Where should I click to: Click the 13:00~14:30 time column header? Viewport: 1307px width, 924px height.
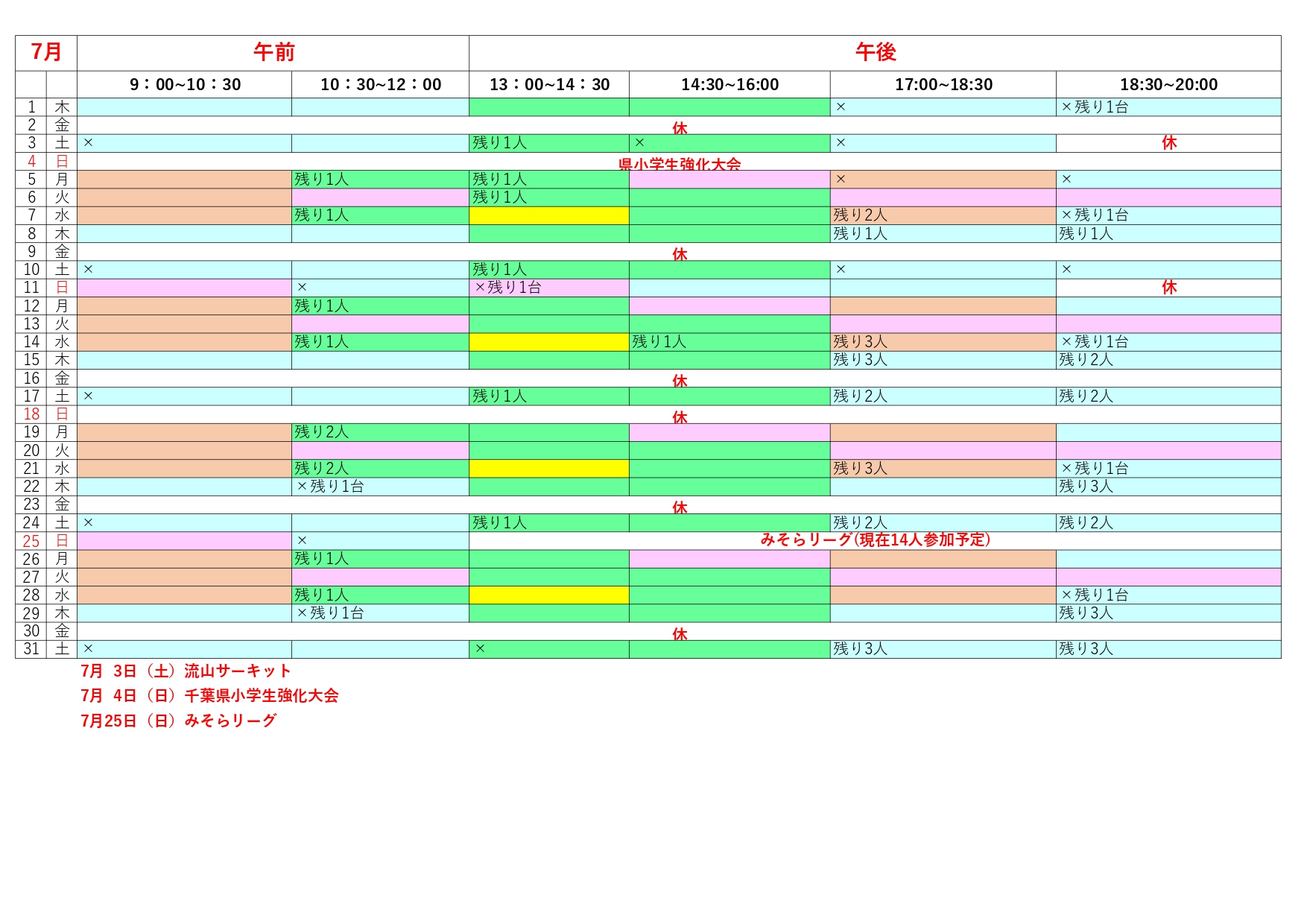[x=549, y=85]
